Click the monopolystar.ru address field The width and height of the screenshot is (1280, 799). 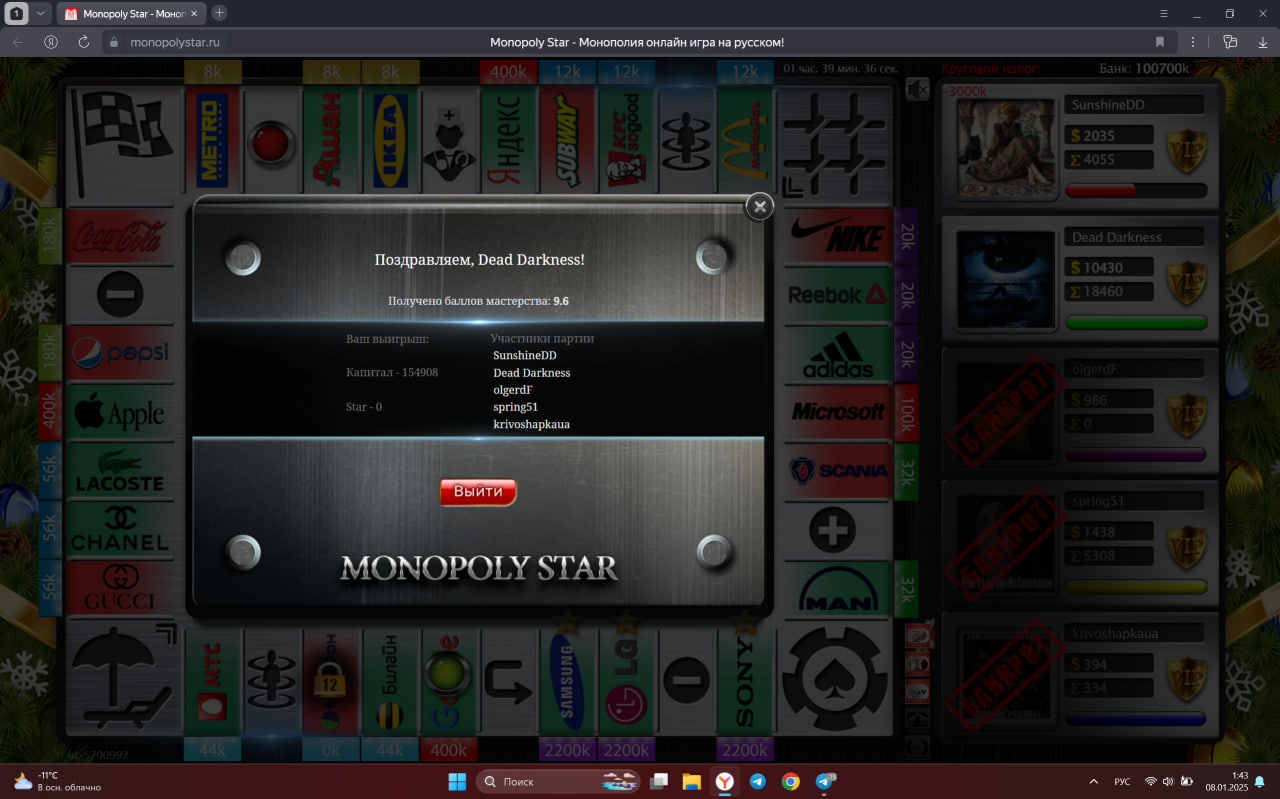coord(175,42)
